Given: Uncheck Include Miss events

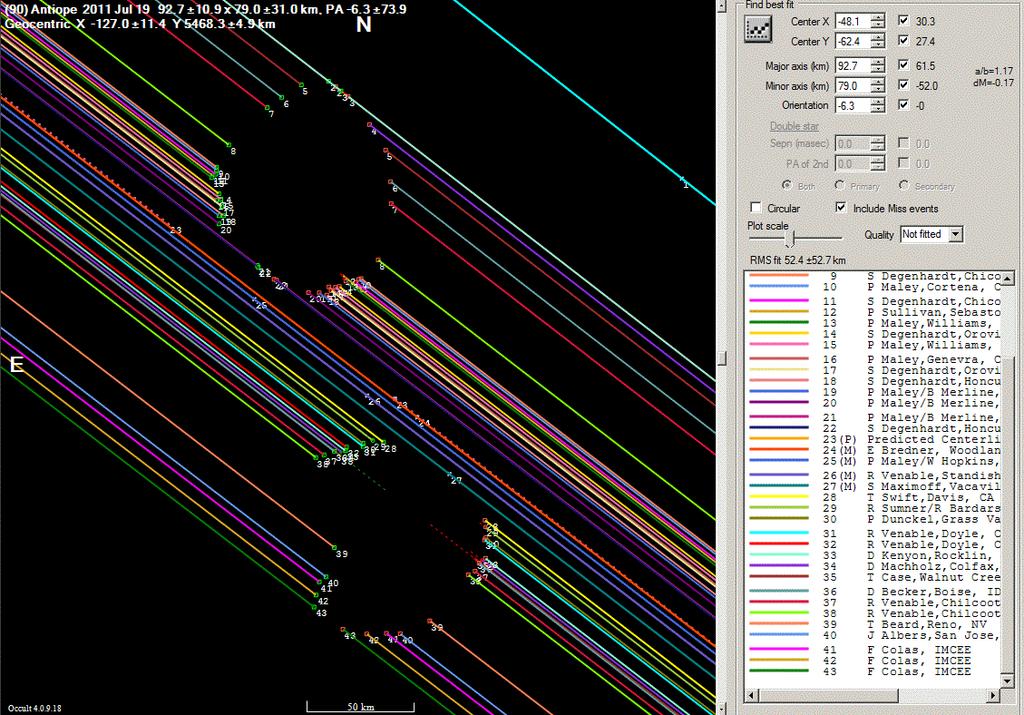Looking at the screenshot, I should [841, 208].
